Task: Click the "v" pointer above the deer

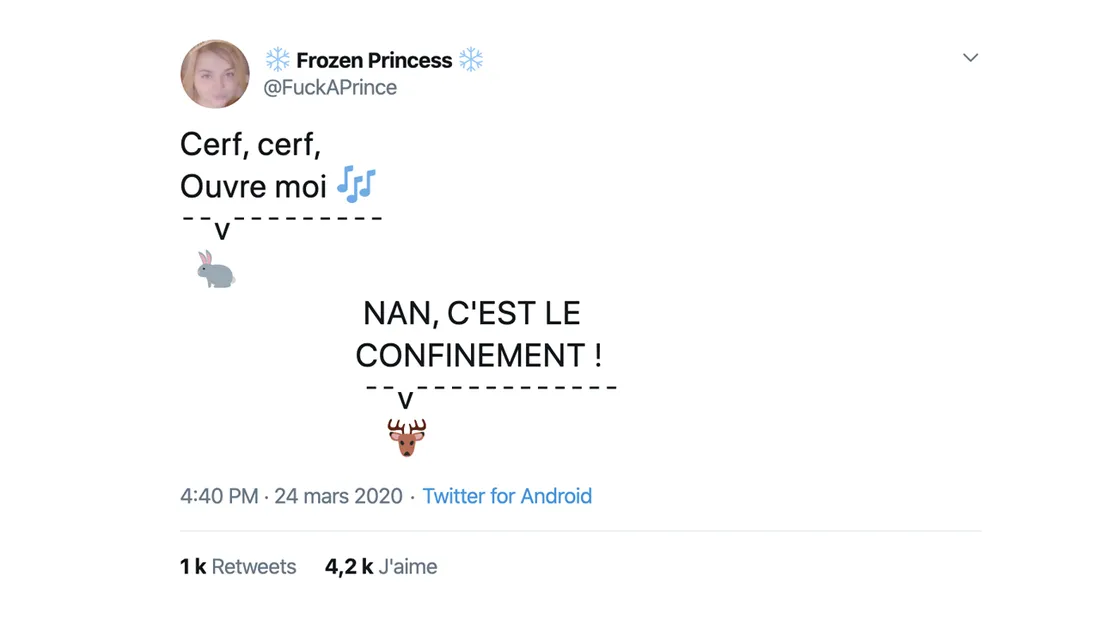Action: point(406,400)
